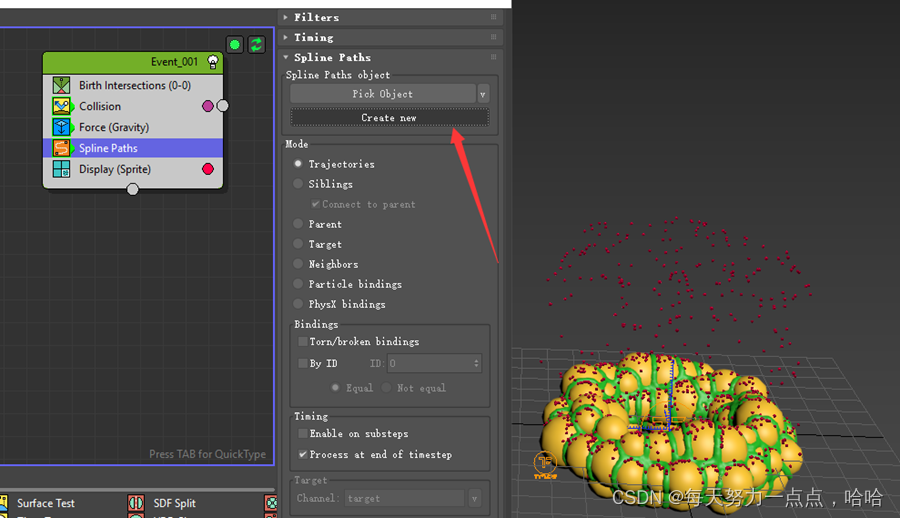Select the Equal radio button

tap(335, 388)
